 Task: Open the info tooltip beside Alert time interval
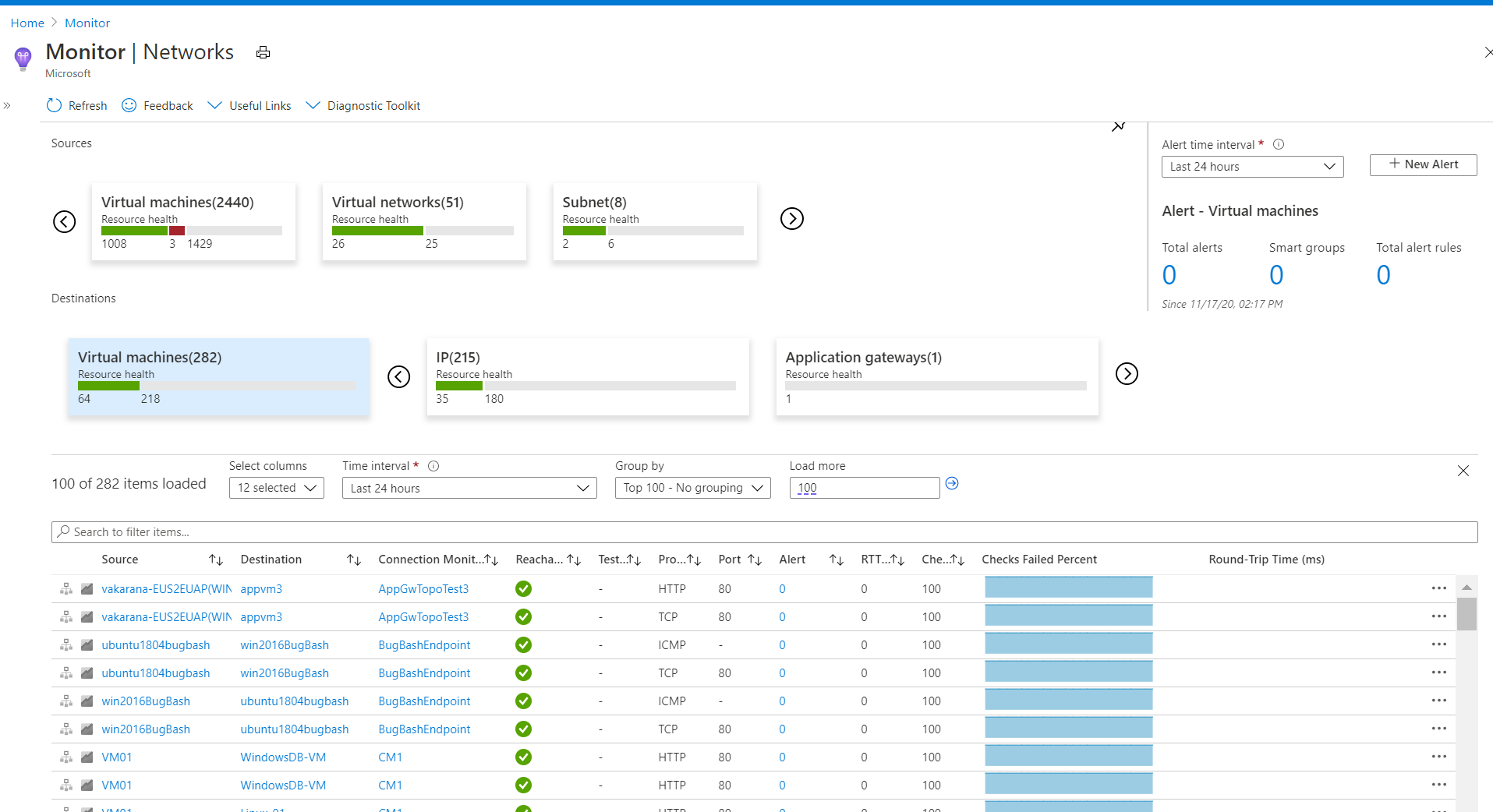click(1278, 144)
